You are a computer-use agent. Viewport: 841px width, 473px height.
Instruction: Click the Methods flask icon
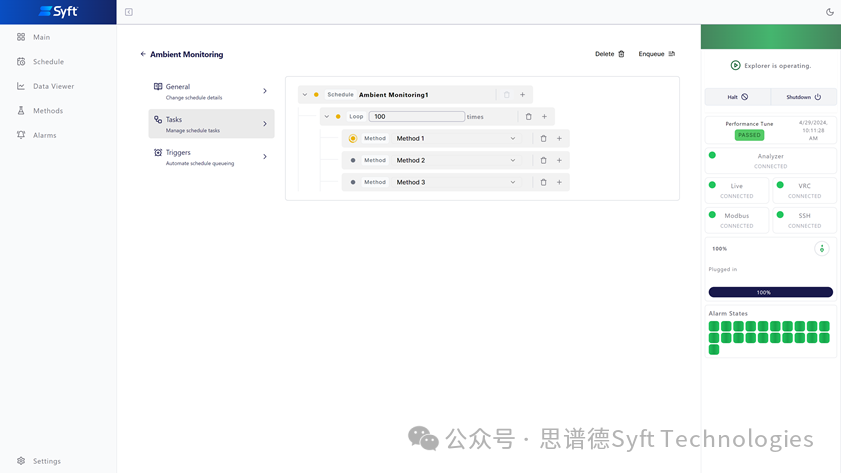pos(21,110)
